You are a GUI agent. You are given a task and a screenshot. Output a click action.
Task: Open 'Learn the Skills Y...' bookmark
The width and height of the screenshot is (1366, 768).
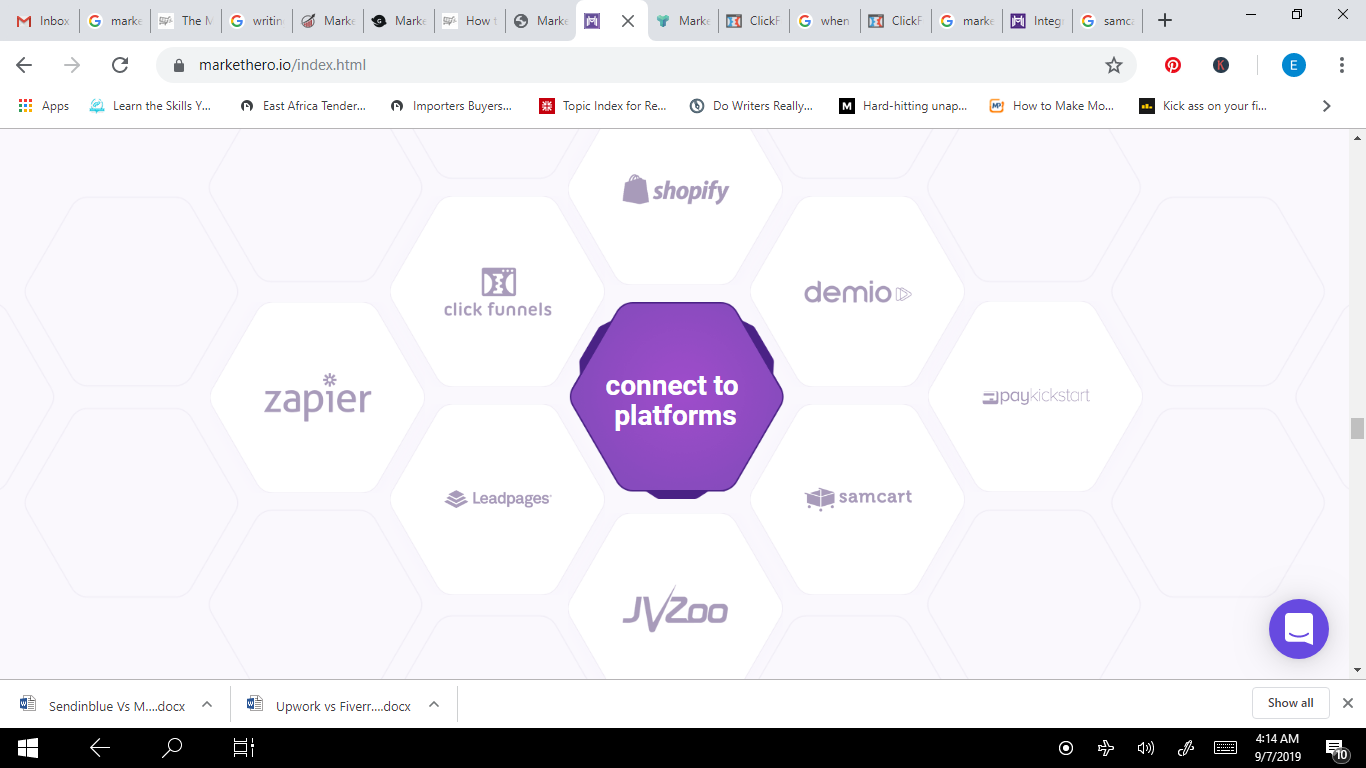coord(150,105)
